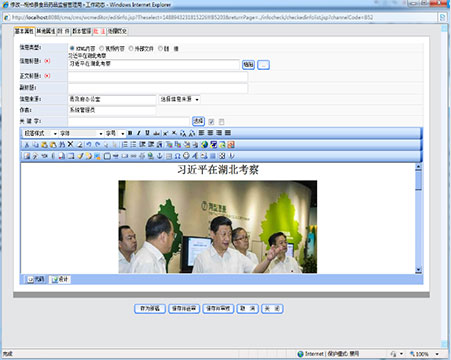Select the 外部文件 radio option
Screen dimensions: 451x360
point(131,49)
